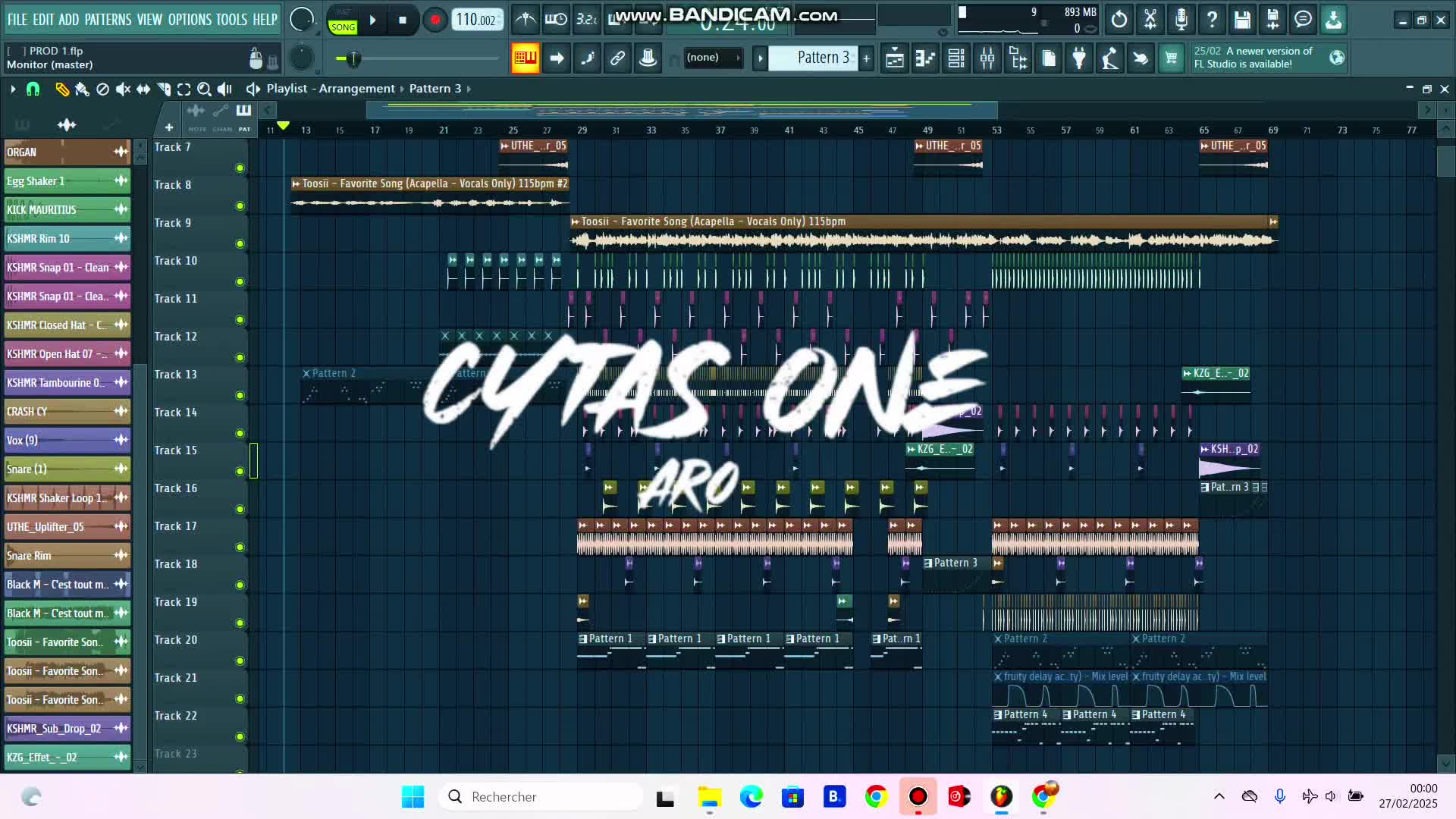The height and width of the screenshot is (819, 1456).
Task: Open the FILE menu
Action: 17,20
